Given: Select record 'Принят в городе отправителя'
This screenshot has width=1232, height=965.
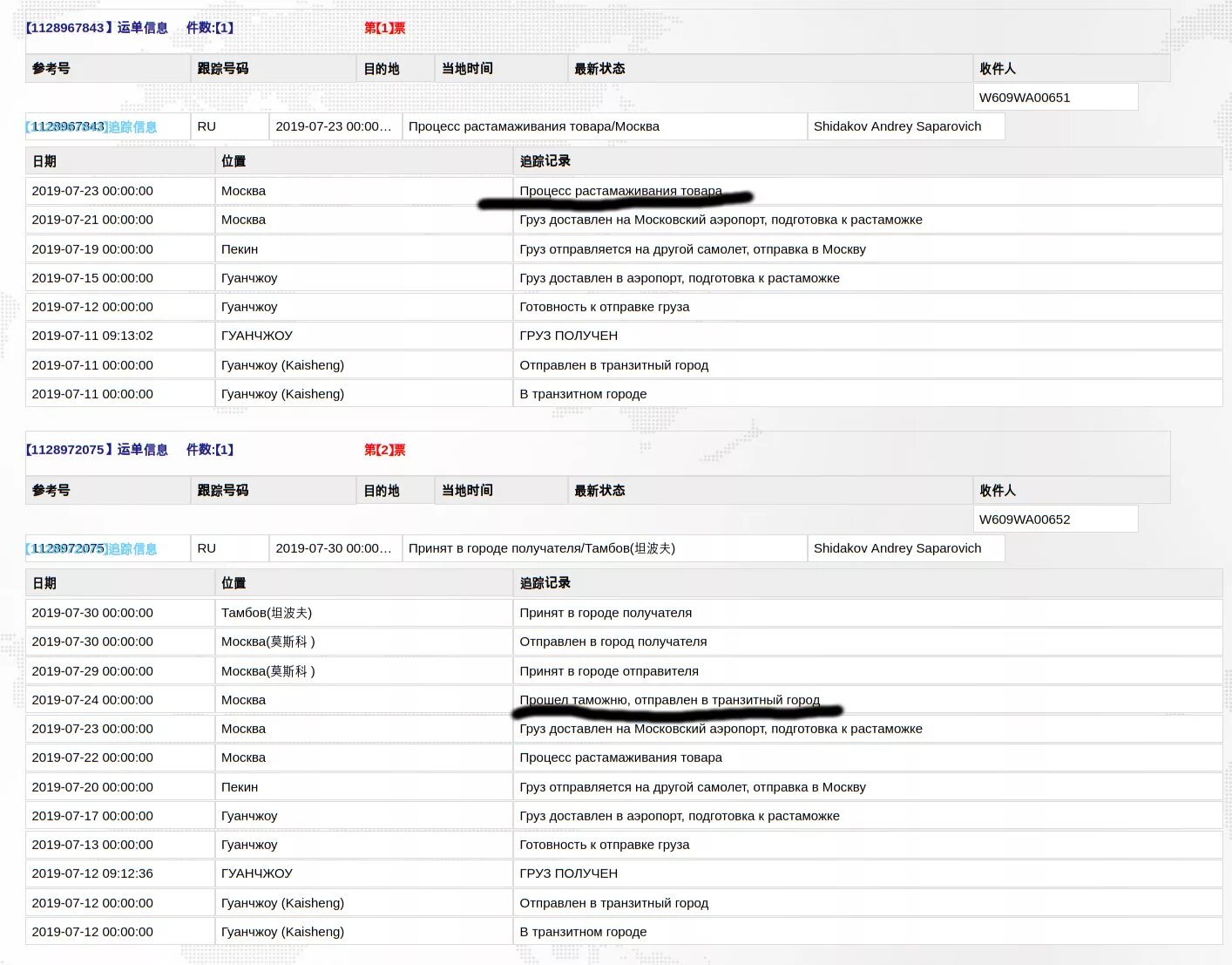Looking at the screenshot, I should pos(868,671).
